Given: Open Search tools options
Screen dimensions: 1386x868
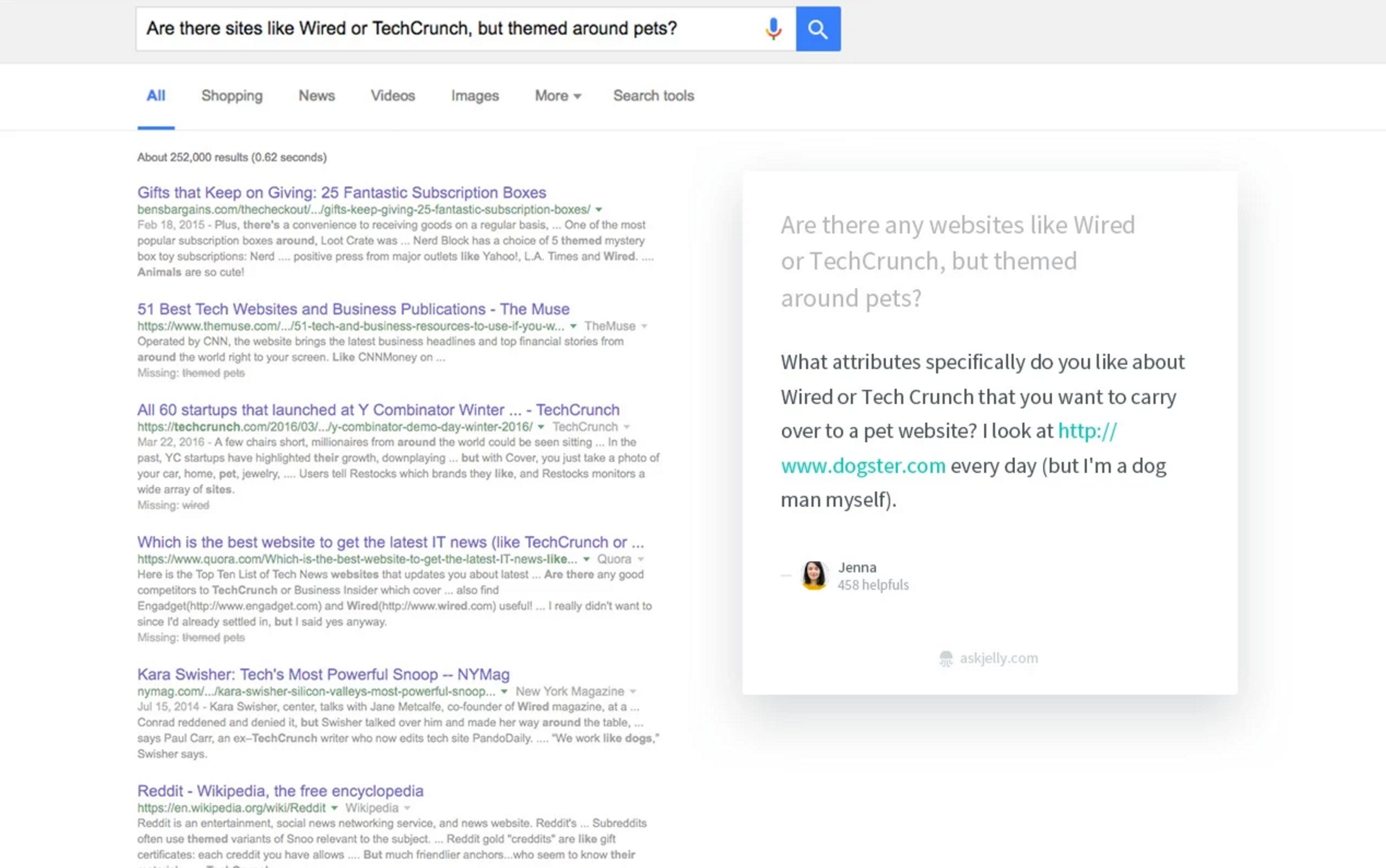Looking at the screenshot, I should (653, 96).
